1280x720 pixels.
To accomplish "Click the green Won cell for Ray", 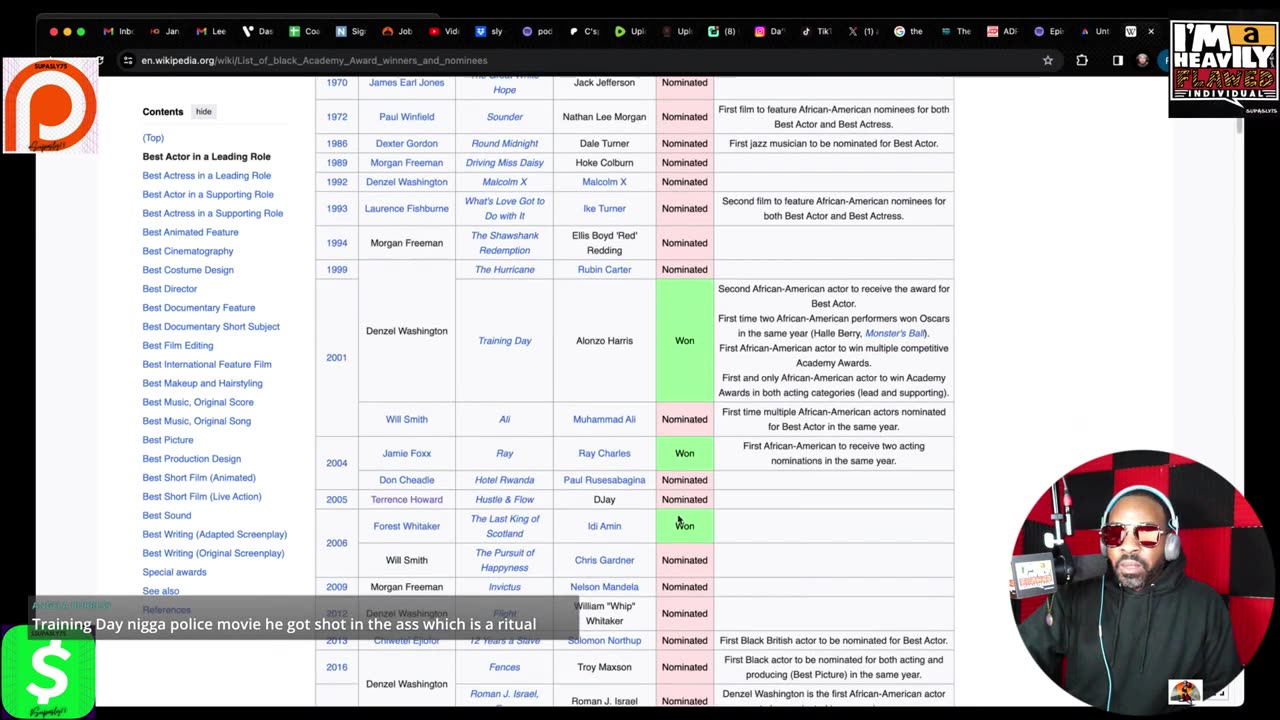I will [x=684, y=454].
